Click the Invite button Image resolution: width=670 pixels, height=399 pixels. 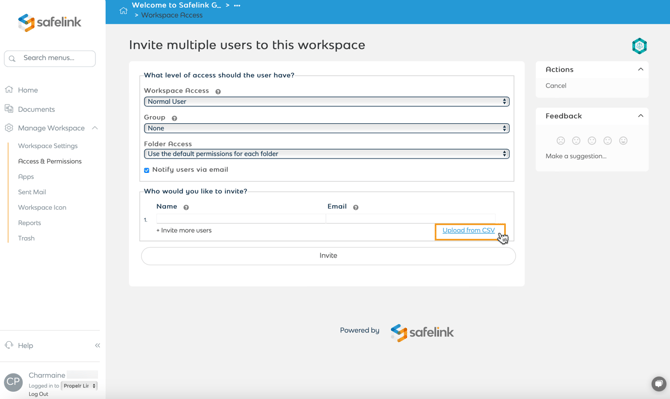tap(328, 256)
